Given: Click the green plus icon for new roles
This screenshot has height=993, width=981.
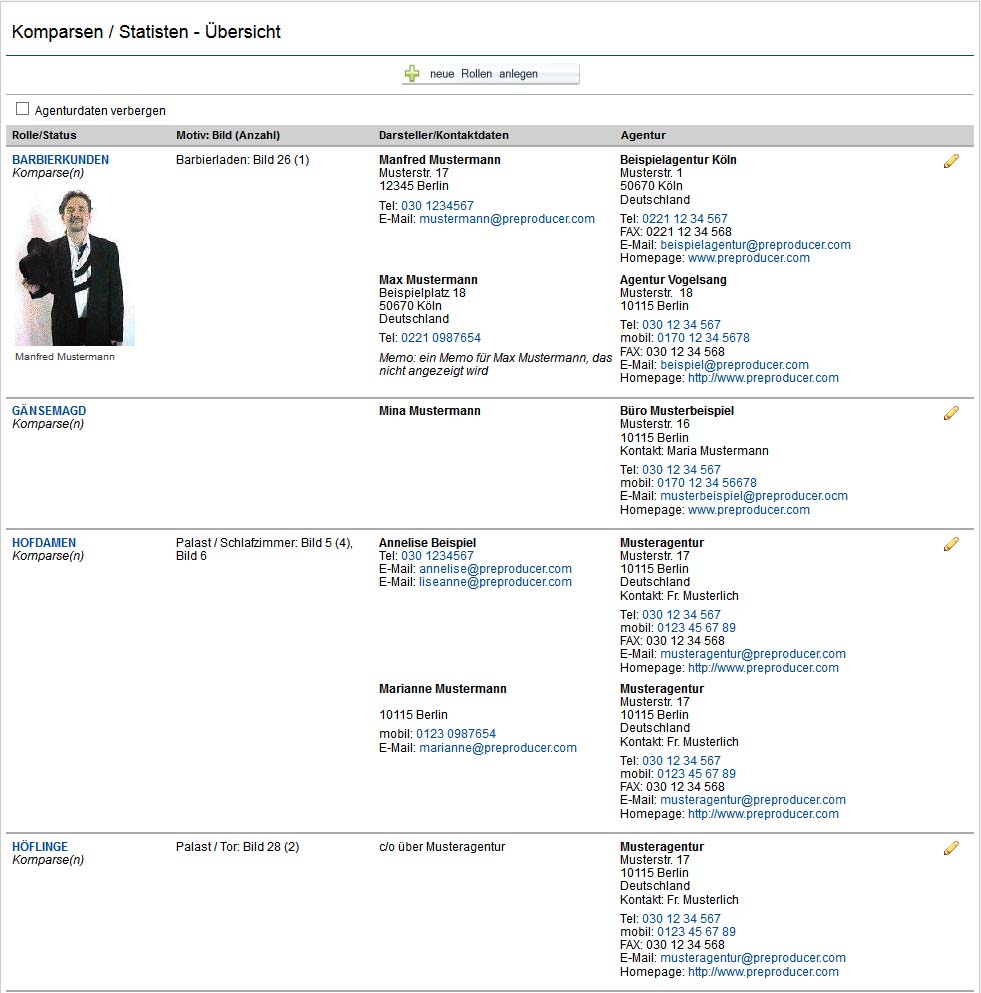Looking at the screenshot, I should tap(412, 73).
